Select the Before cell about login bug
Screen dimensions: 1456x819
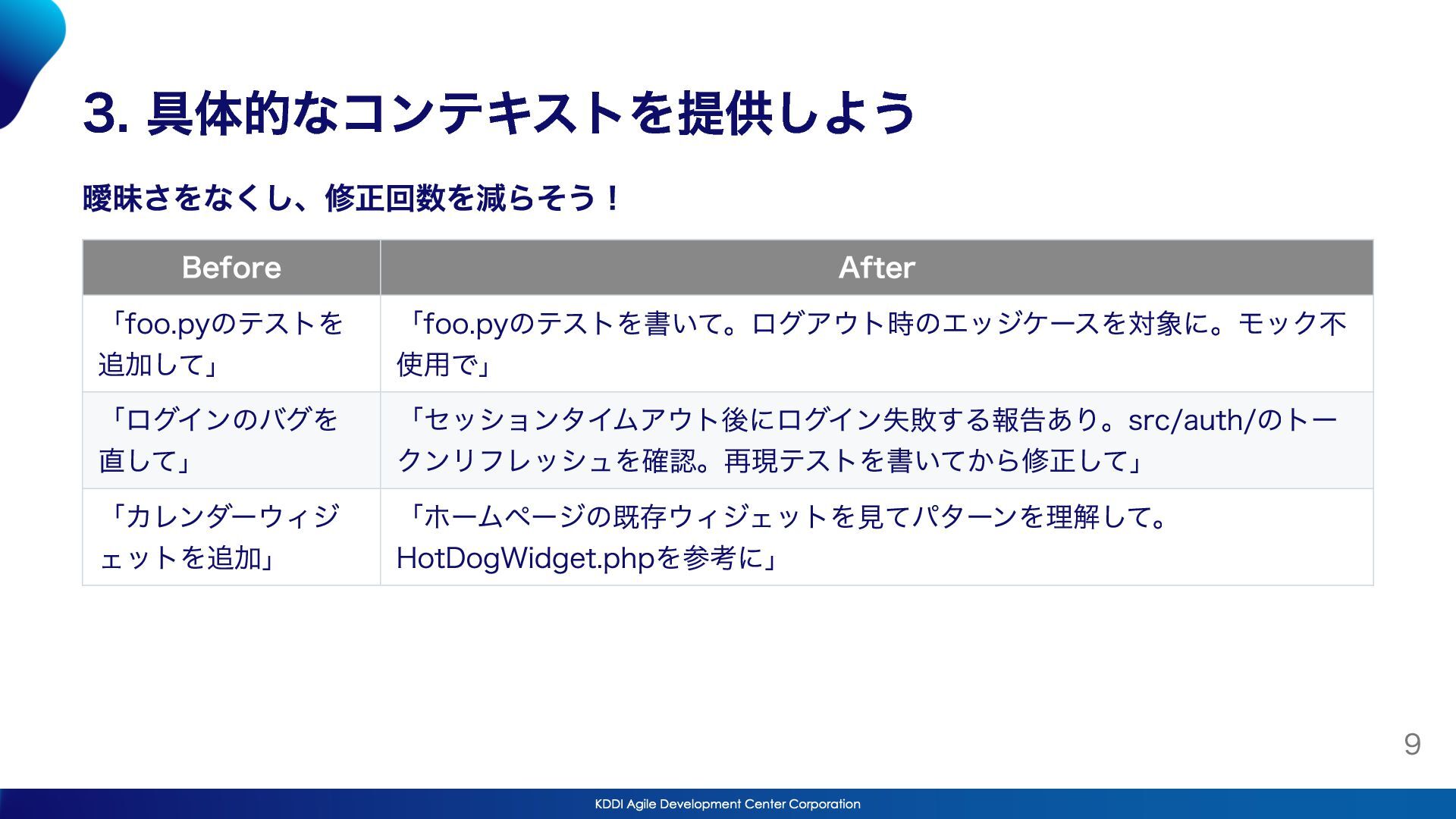(x=231, y=440)
